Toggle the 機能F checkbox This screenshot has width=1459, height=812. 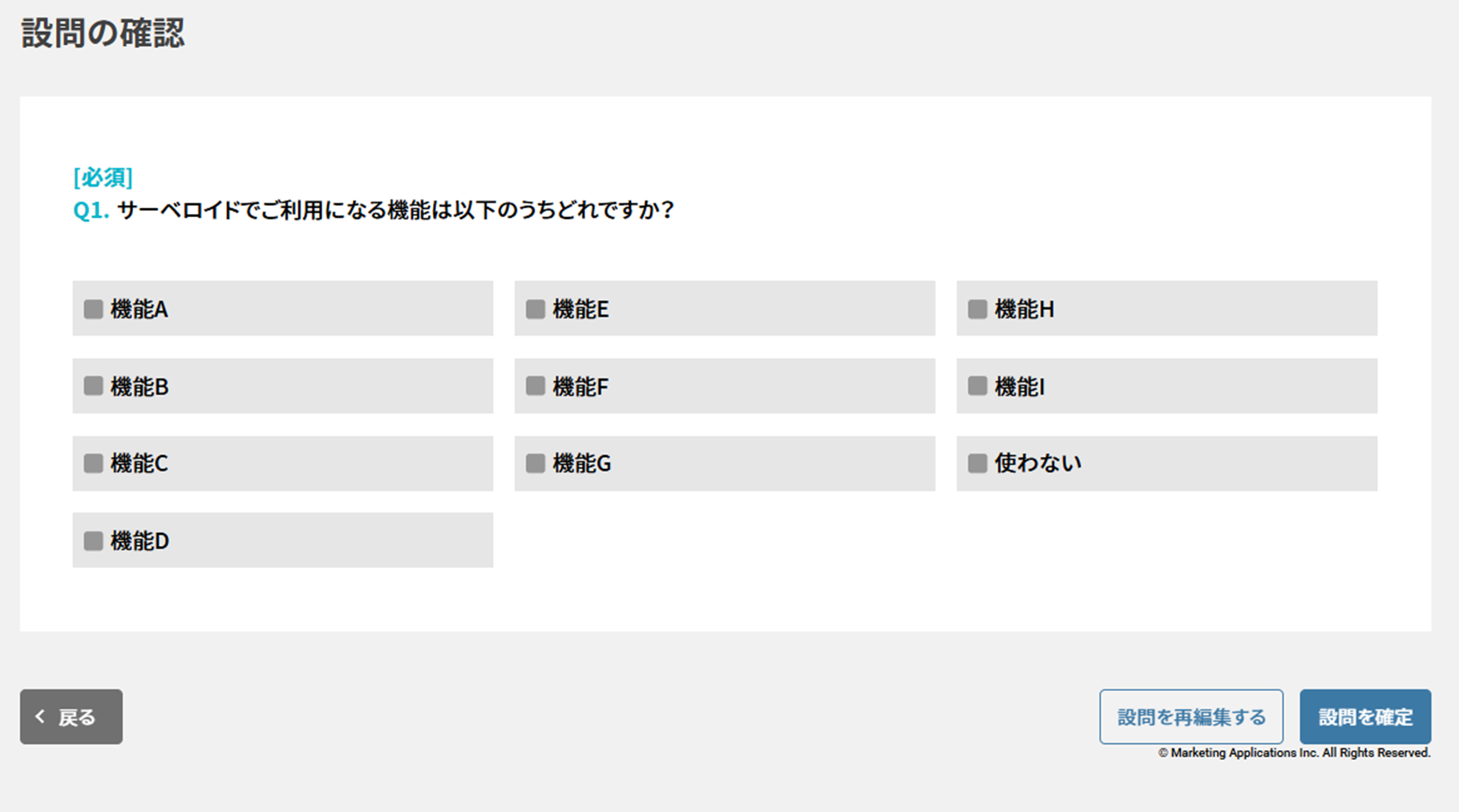click(536, 386)
